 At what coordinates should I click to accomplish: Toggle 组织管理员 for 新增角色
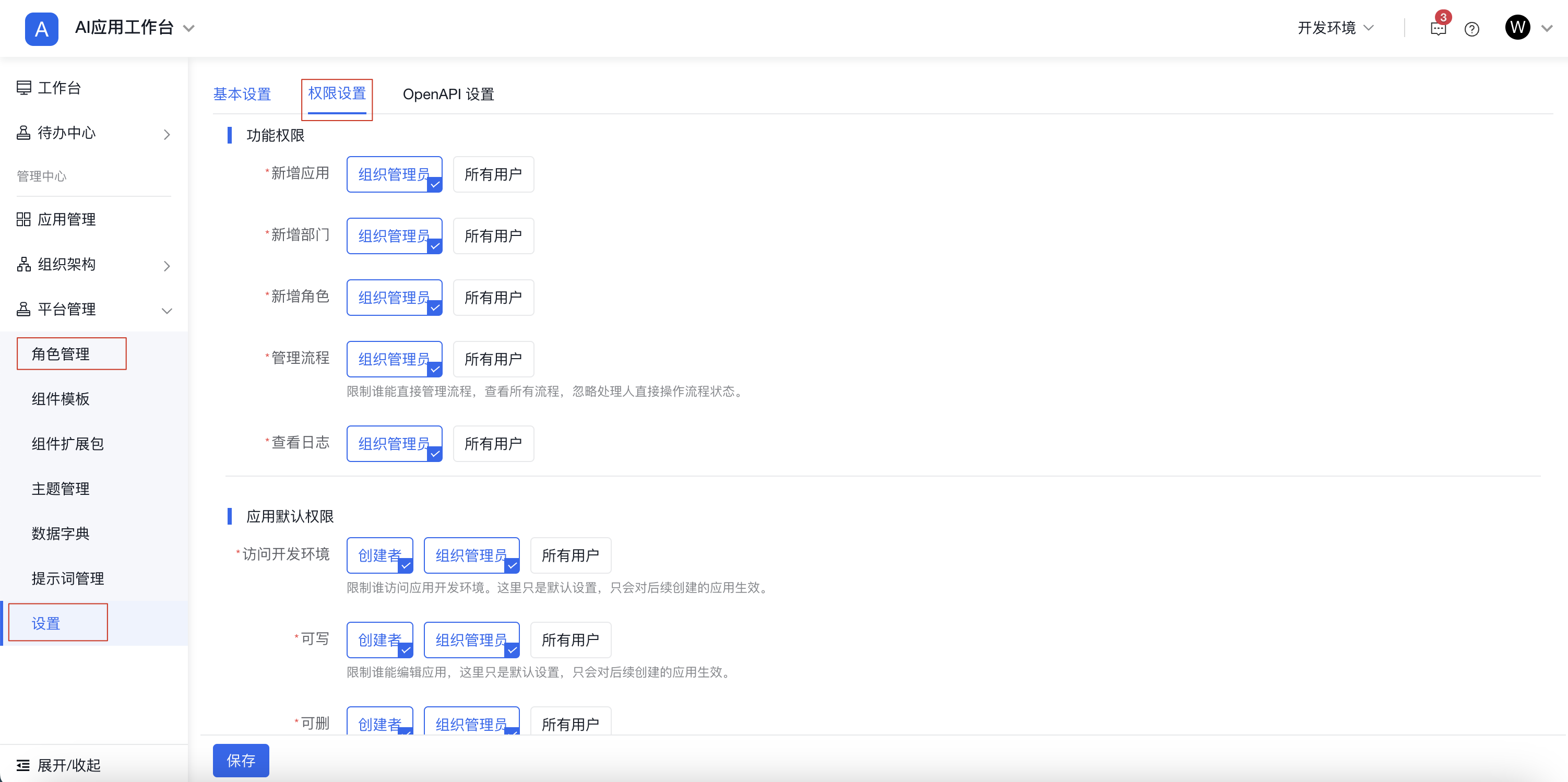tap(395, 298)
